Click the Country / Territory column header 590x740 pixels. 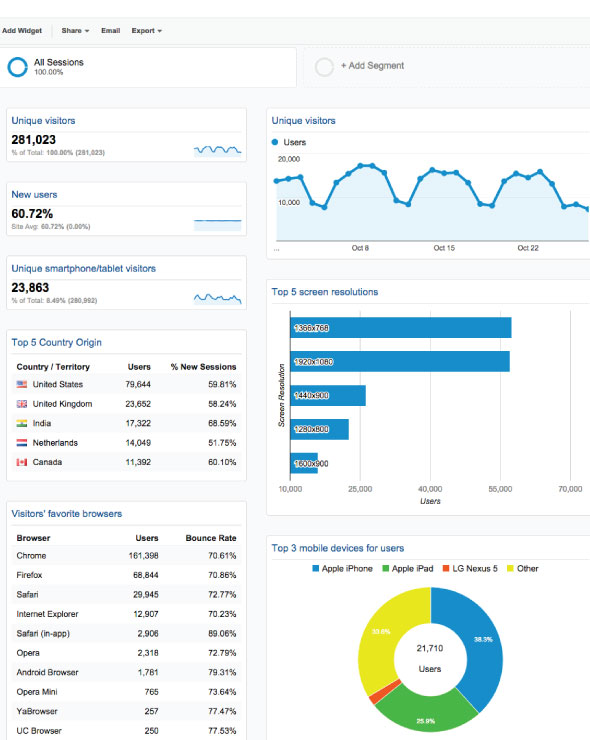pos(53,367)
